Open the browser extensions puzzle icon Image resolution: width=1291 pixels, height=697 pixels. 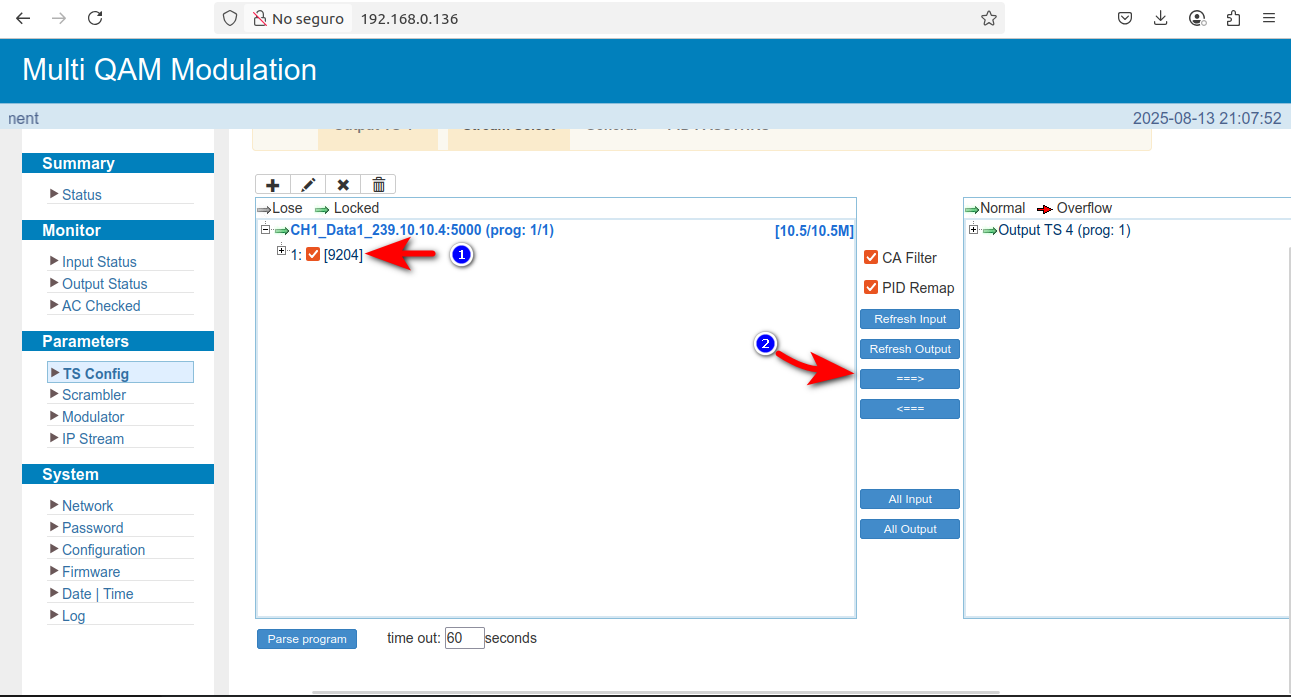[1233, 18]
